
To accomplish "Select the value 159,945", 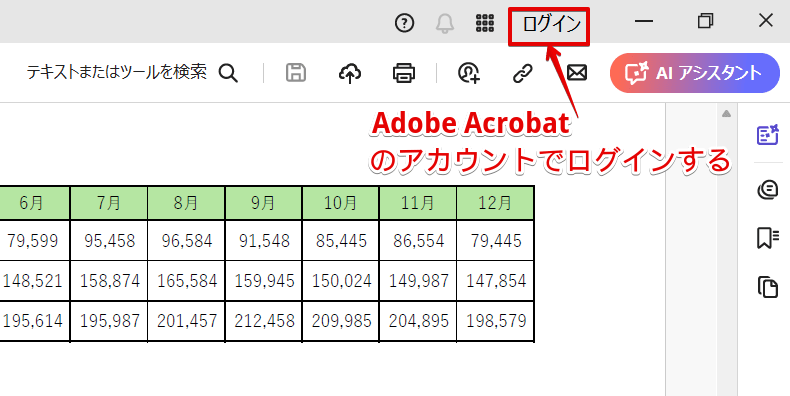I will pyautogui.click(x=264, y=281).
